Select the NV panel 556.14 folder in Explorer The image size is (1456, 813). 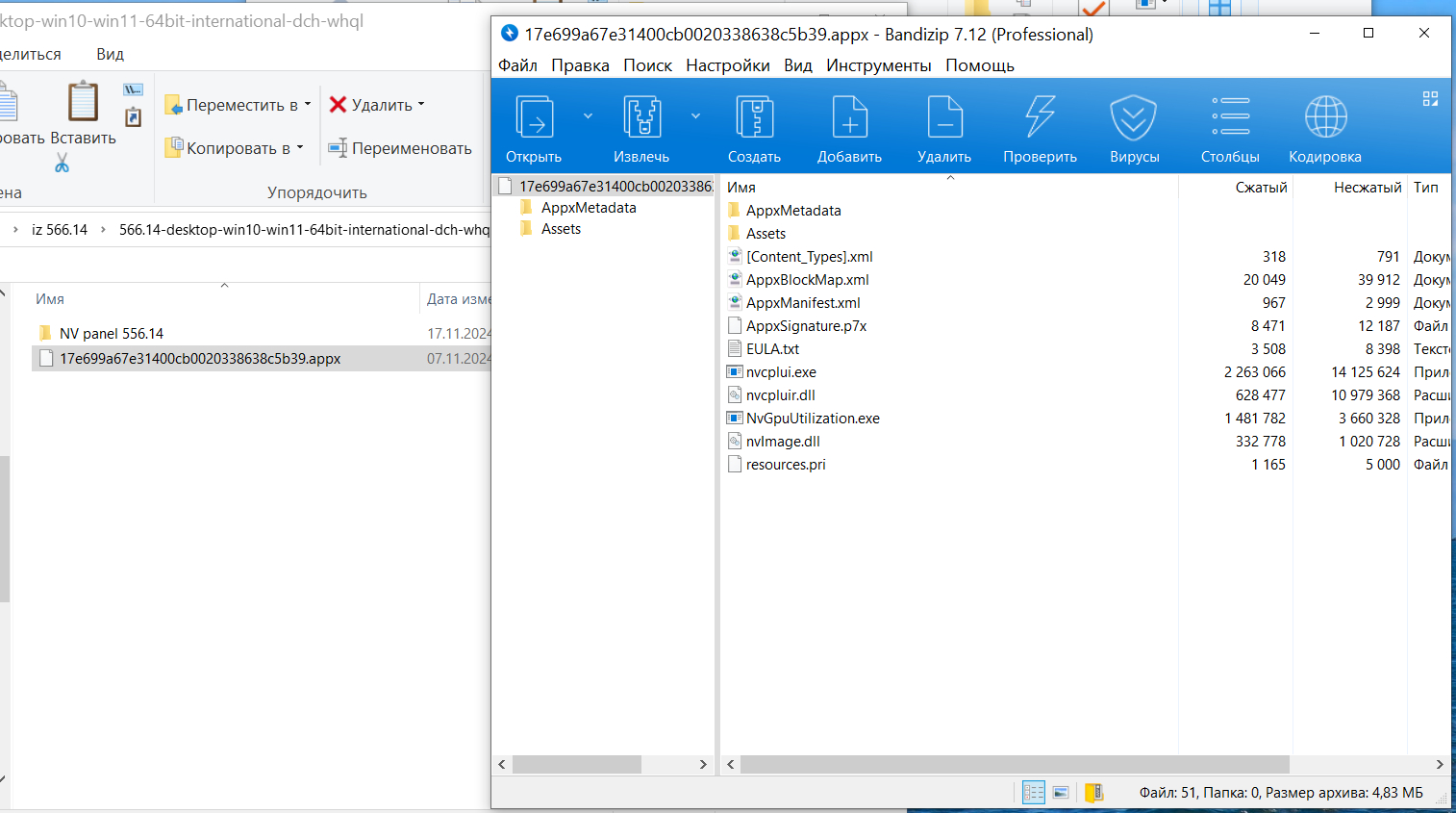pos(112,334)
